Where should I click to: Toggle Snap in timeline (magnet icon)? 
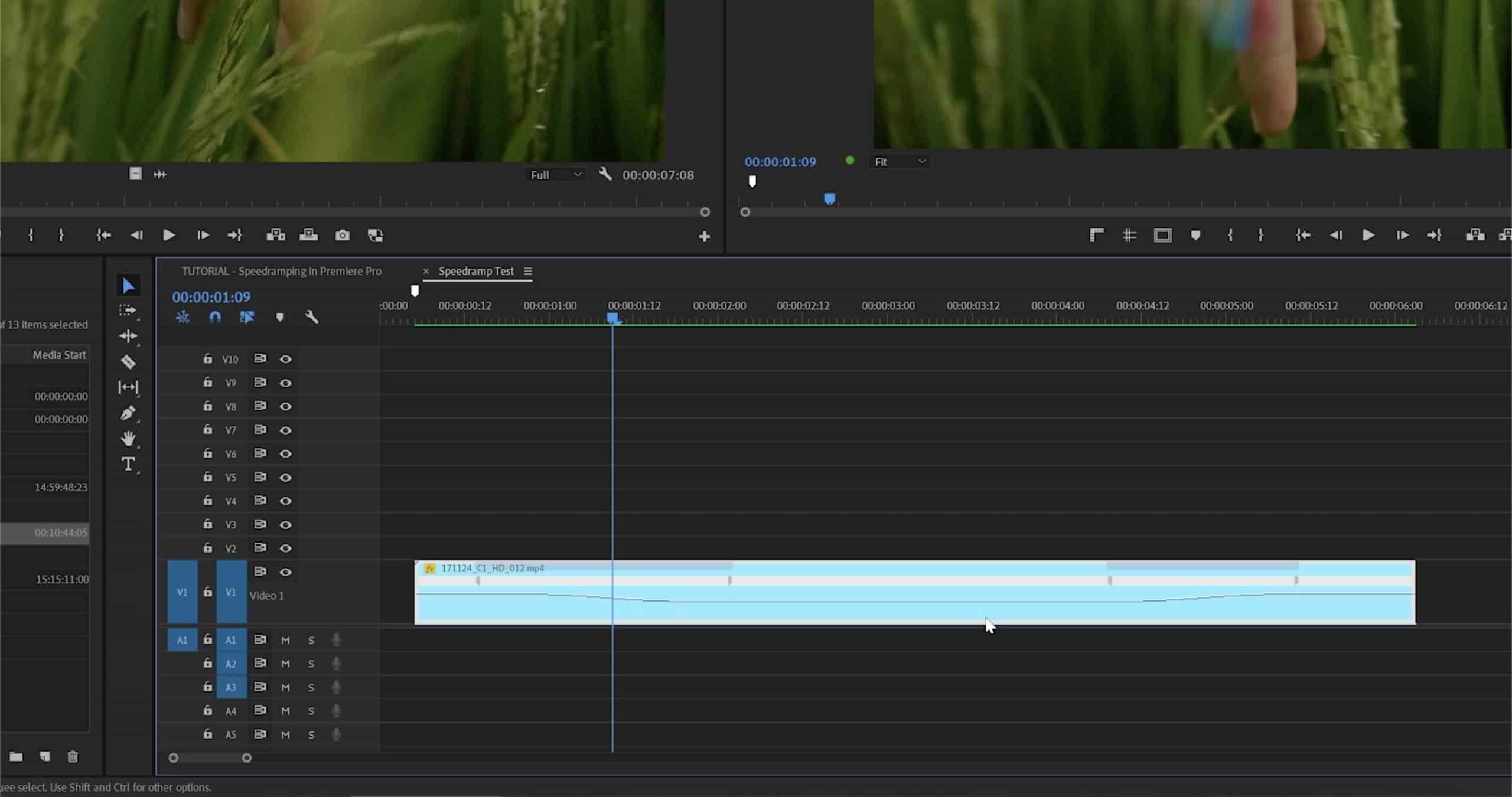215,317
